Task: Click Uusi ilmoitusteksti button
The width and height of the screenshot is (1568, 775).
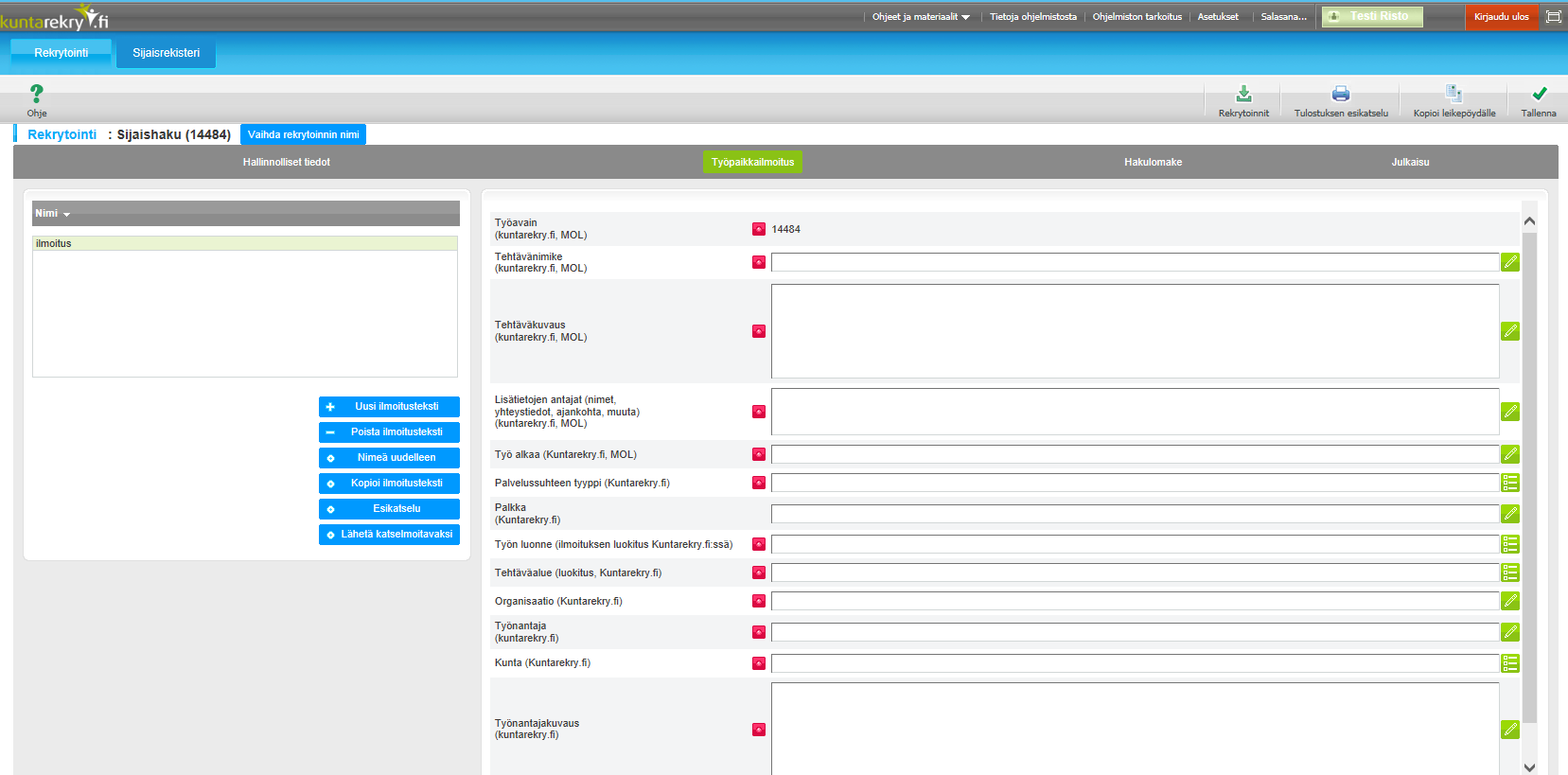Action: coord(389,407)
